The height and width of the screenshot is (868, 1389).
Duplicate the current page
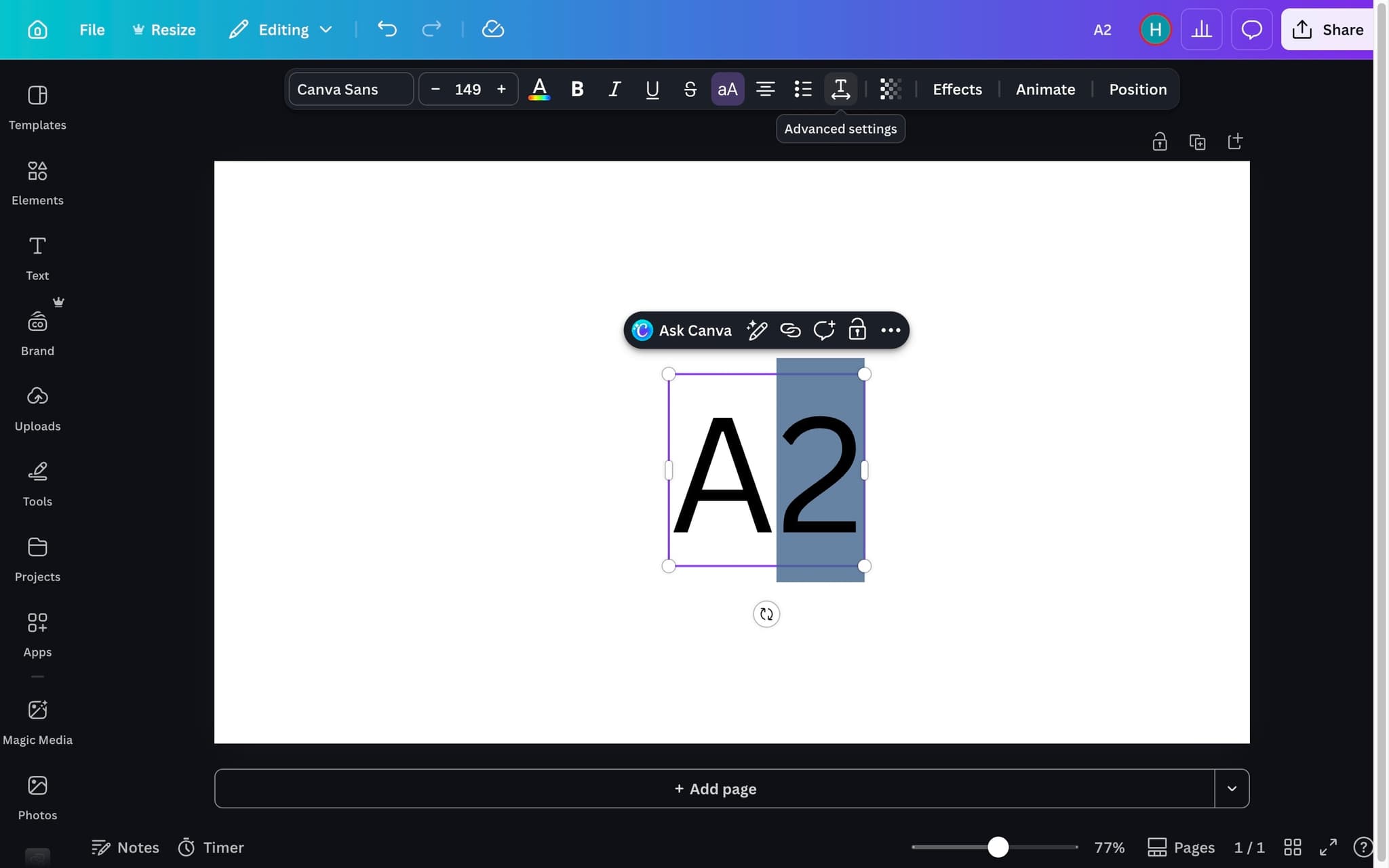tap(1198, 141)
